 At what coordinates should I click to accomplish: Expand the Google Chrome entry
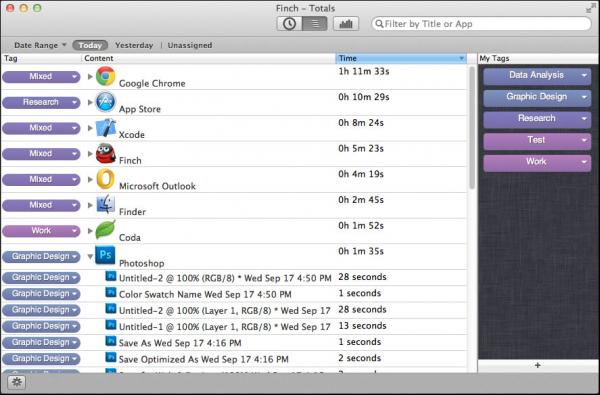tap(90, 77)
